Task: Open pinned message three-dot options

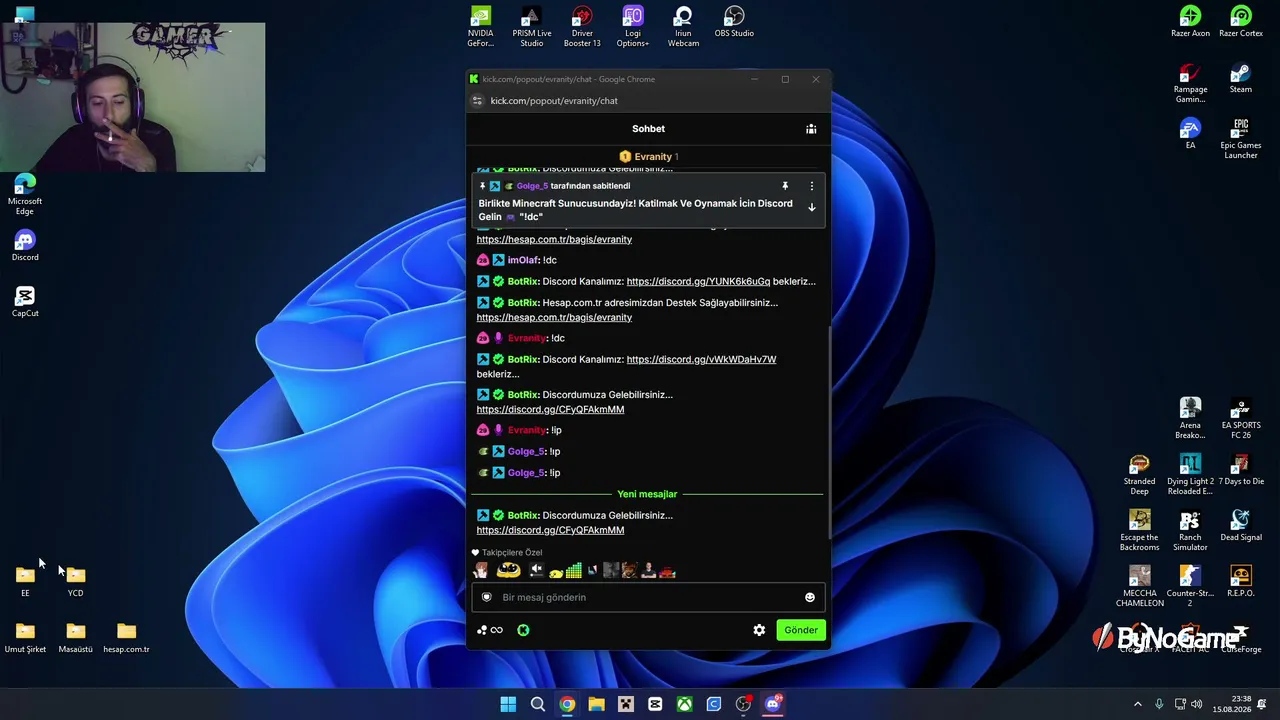Action: pyautogui.click(x=812, y=186)
